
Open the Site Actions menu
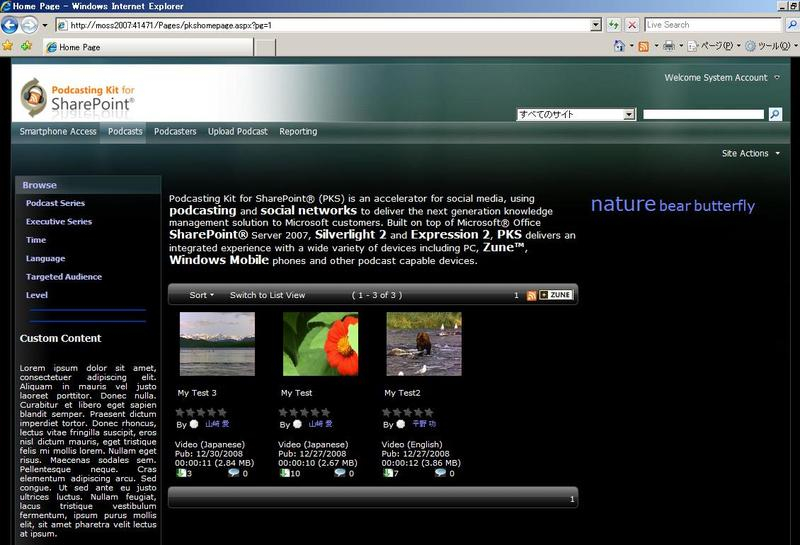(751, 153)
